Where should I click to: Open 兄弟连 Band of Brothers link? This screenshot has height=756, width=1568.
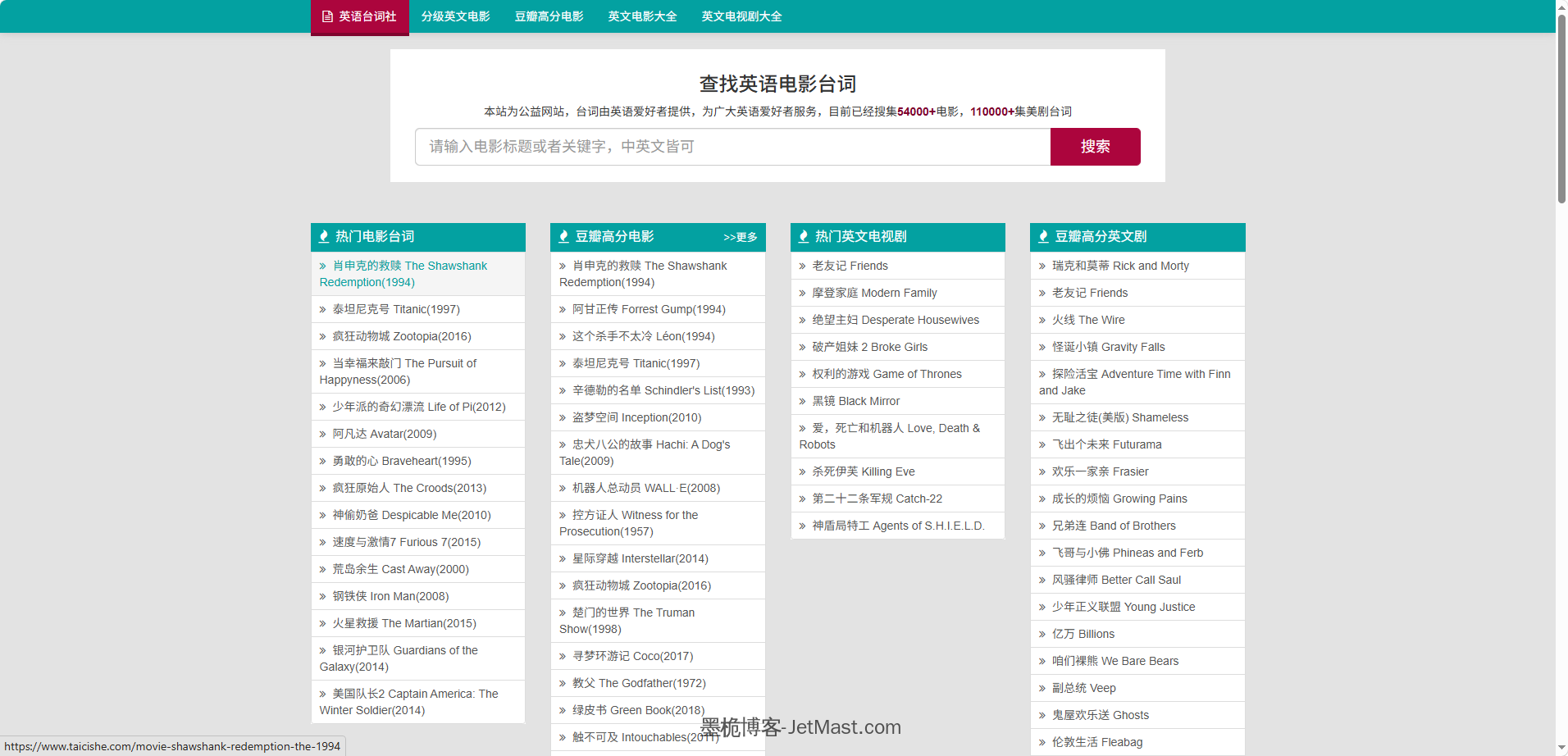coord(1114,526)
